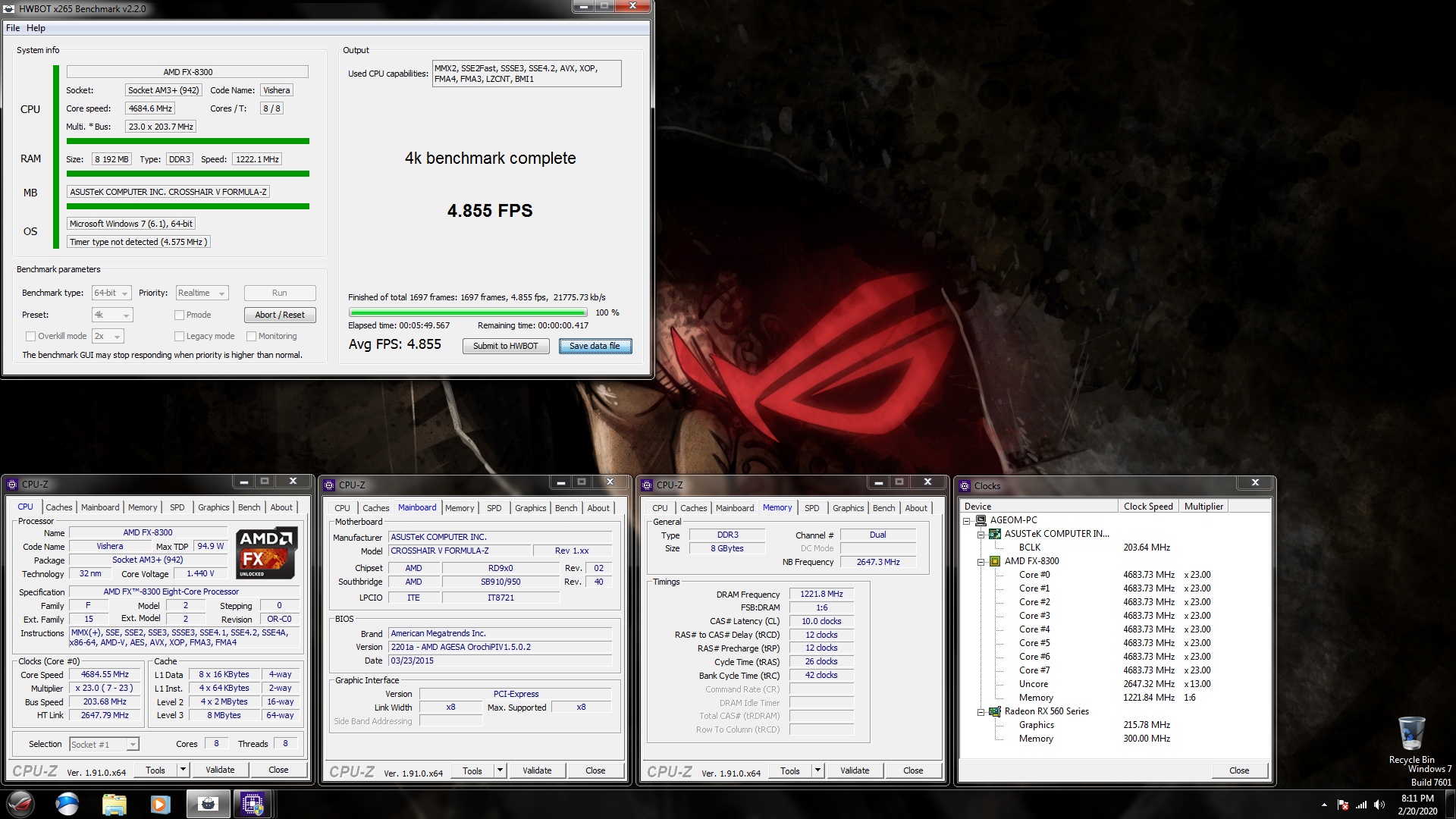Click BIOS Version 2201a field
Viewport: 1456px width, 819px height.
[x=500, y=647]
